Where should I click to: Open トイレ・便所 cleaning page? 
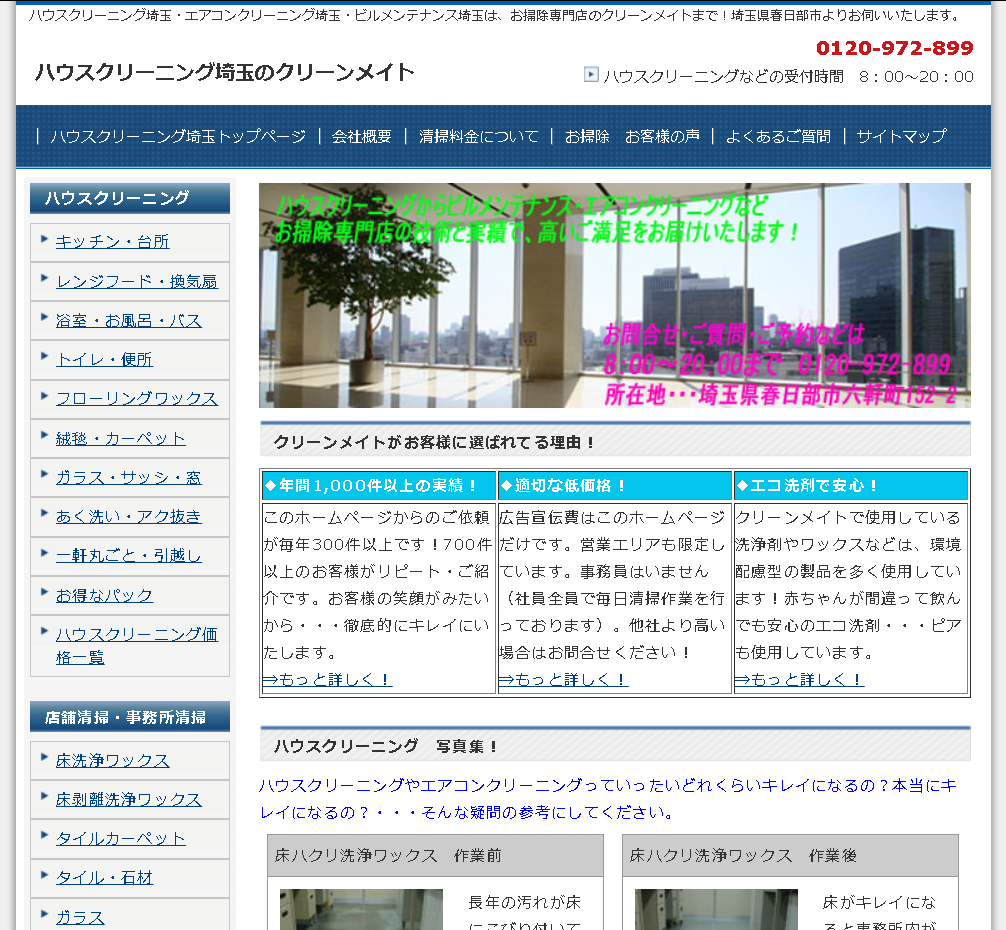click(104, 359)
